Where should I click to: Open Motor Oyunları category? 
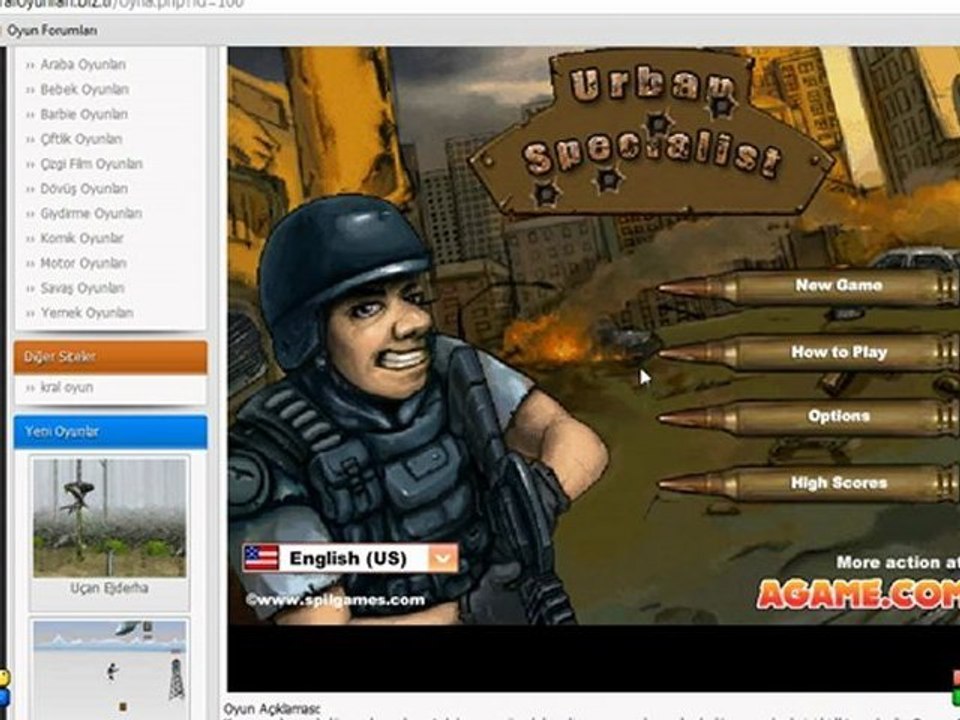tap(83, 263)
